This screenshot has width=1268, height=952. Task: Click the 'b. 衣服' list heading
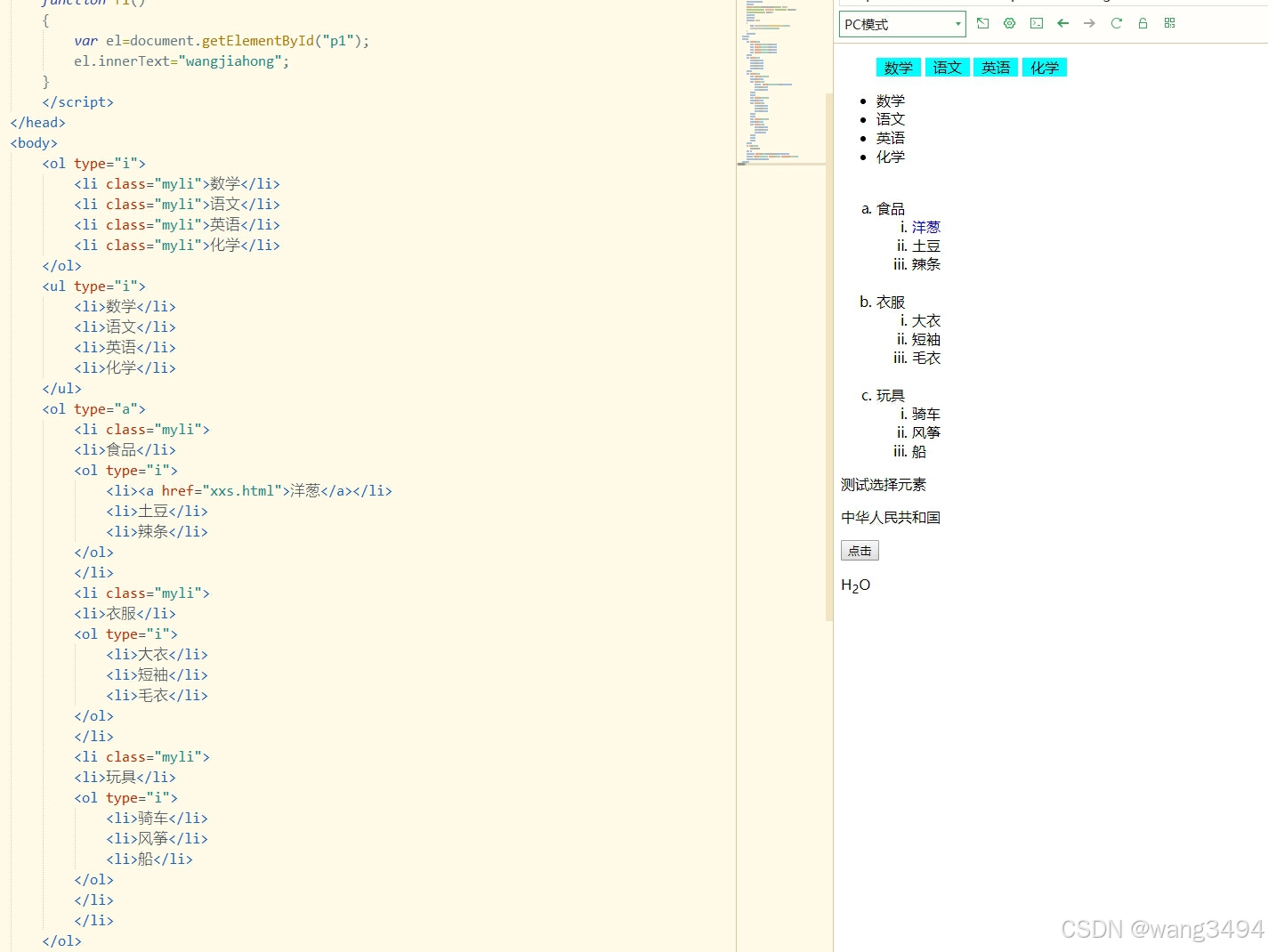point(883,302)
